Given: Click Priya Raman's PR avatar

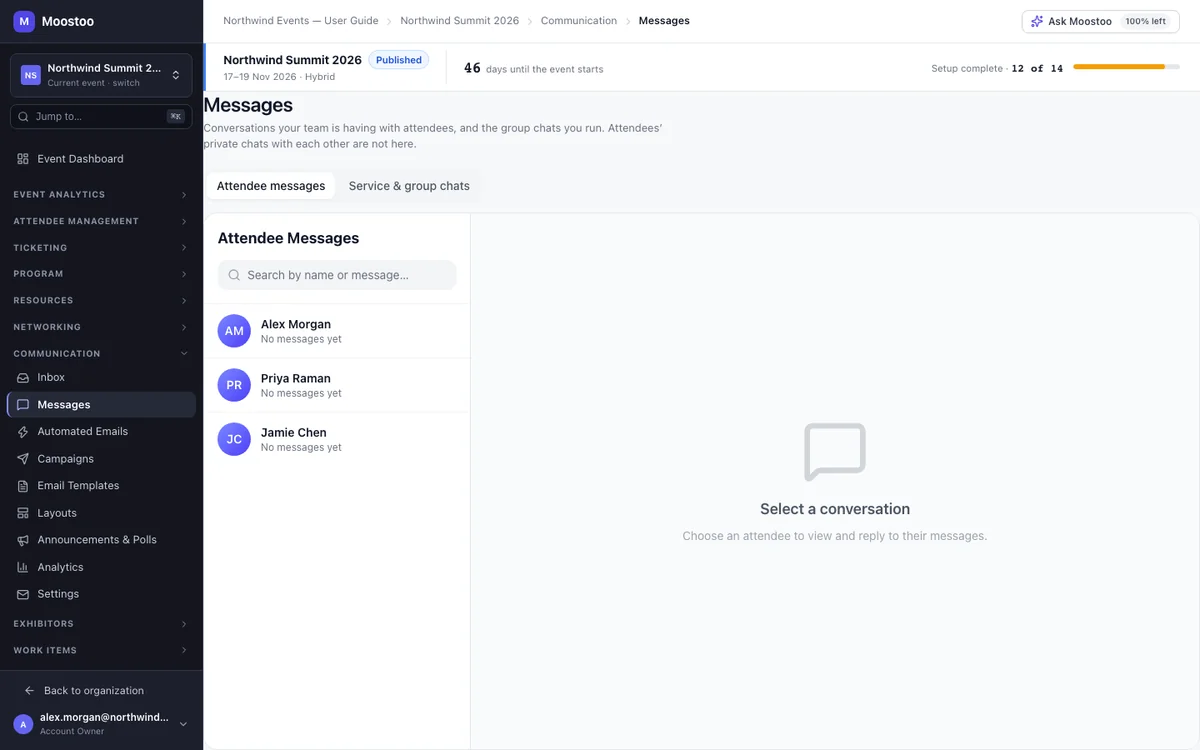Looking at the screenshot, I should pos(234,385).
